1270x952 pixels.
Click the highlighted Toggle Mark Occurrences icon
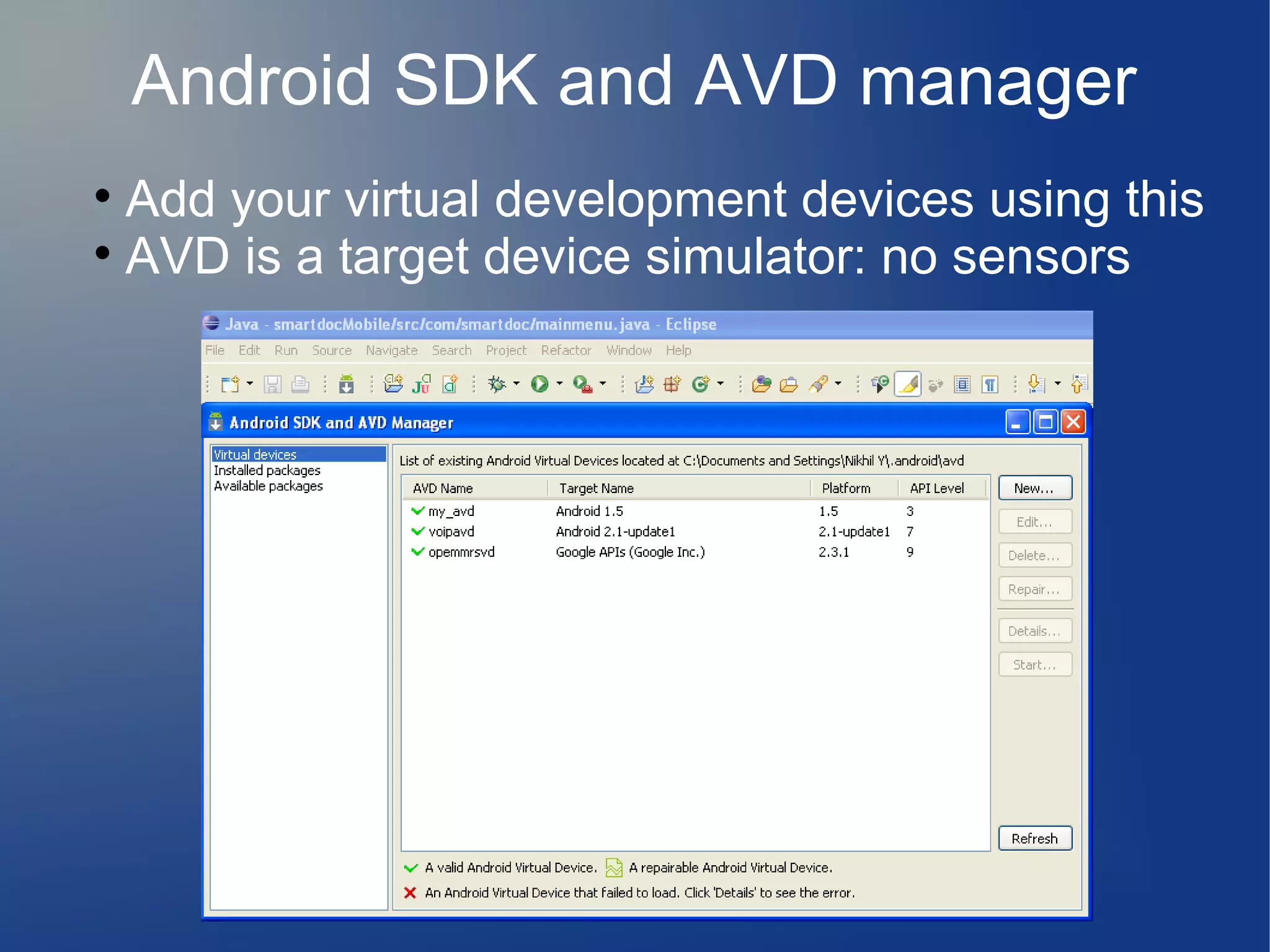click(x=908, y=385)
